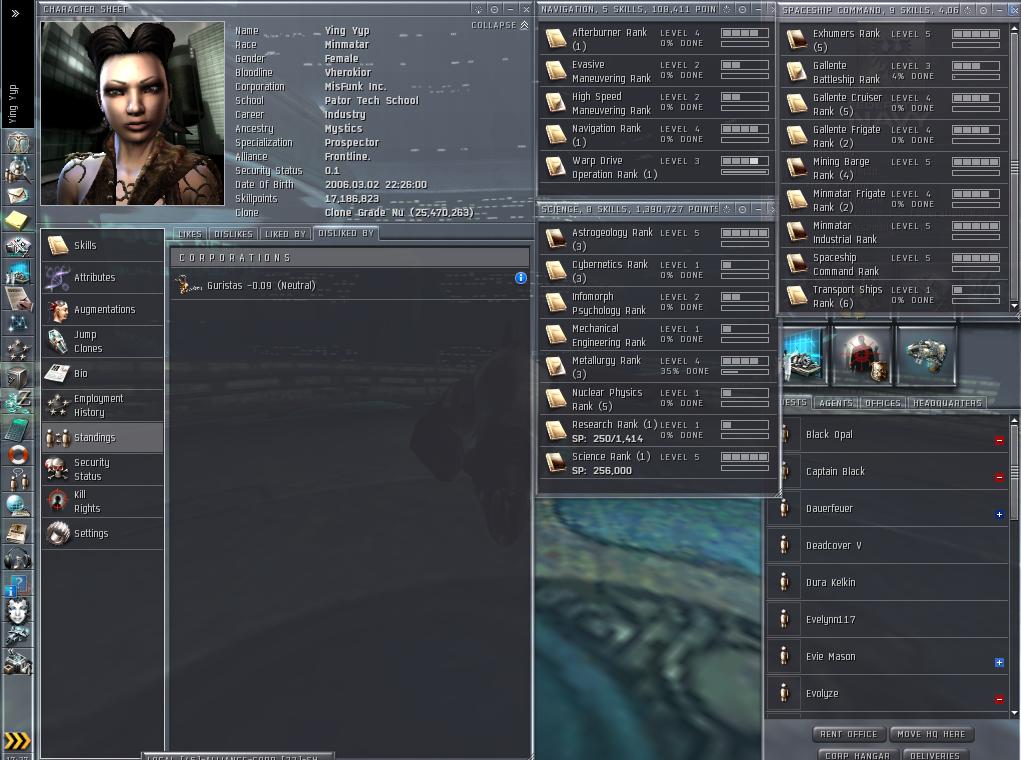Collapse the character info header
The image size is (1021, 760).
(499, 25)
